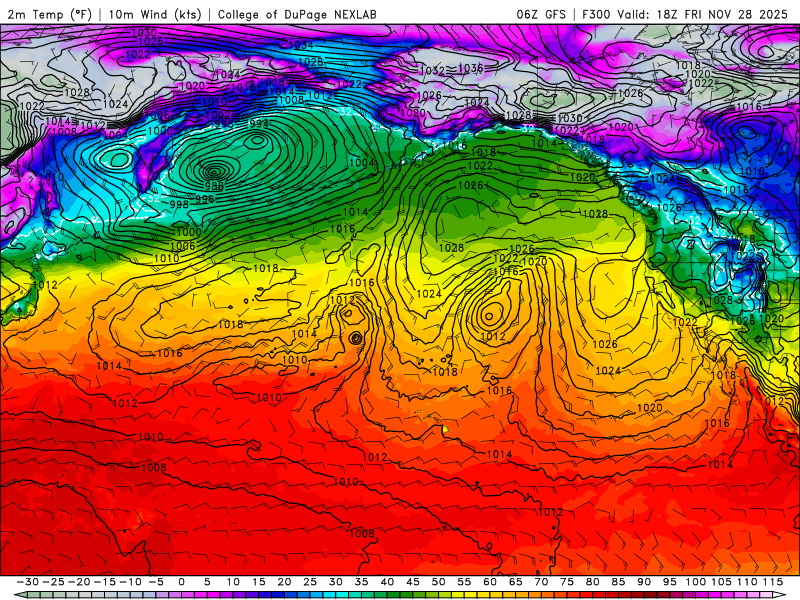The height and width of the screenshot is (600, 800).
Task: Click the 1034 isobar label
Action: (301, 45)
